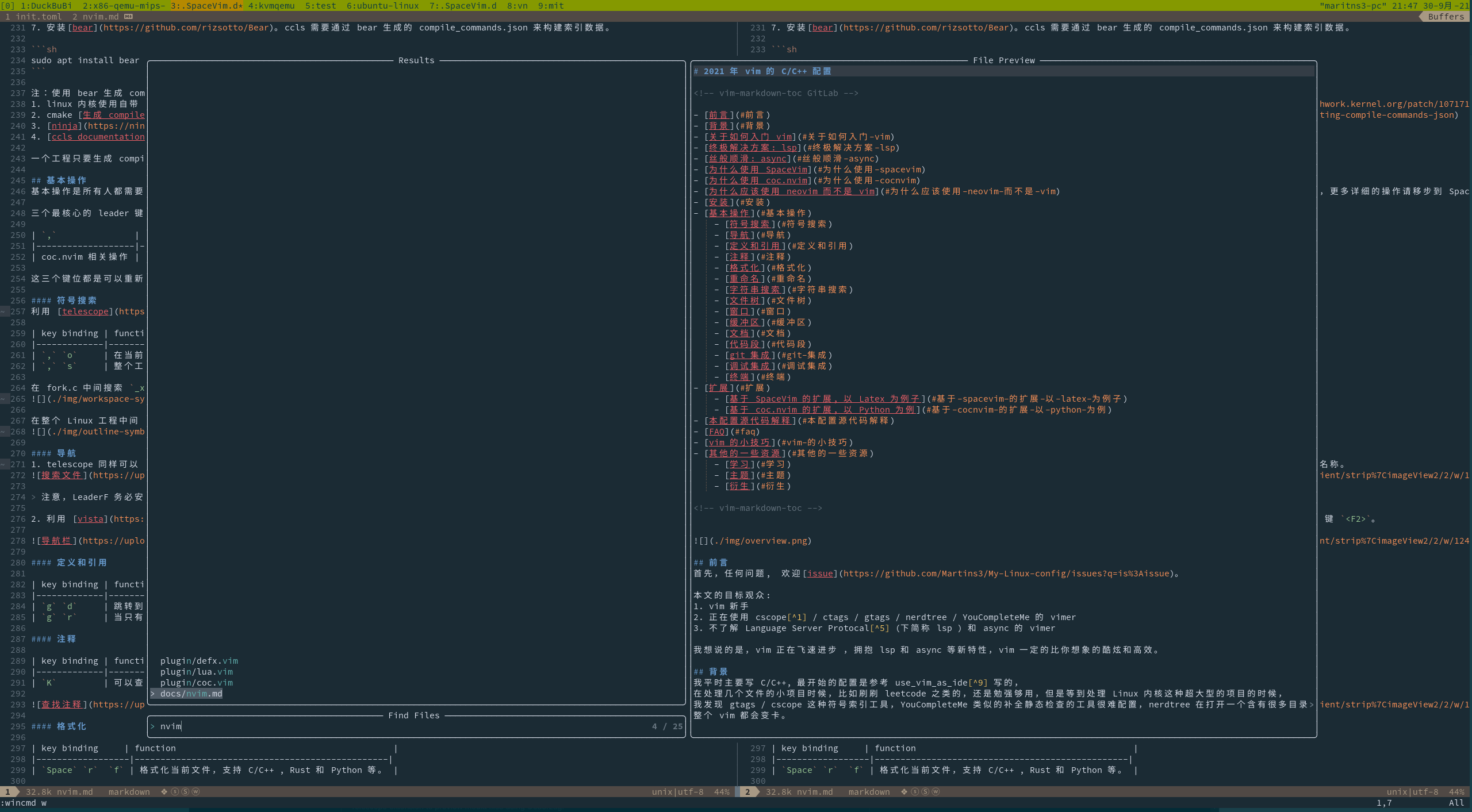Image resolution: width=1472 pixels, height=812 pixels.
Task: Click window number 1 badge in left statusline
Action: coord(8,792)
